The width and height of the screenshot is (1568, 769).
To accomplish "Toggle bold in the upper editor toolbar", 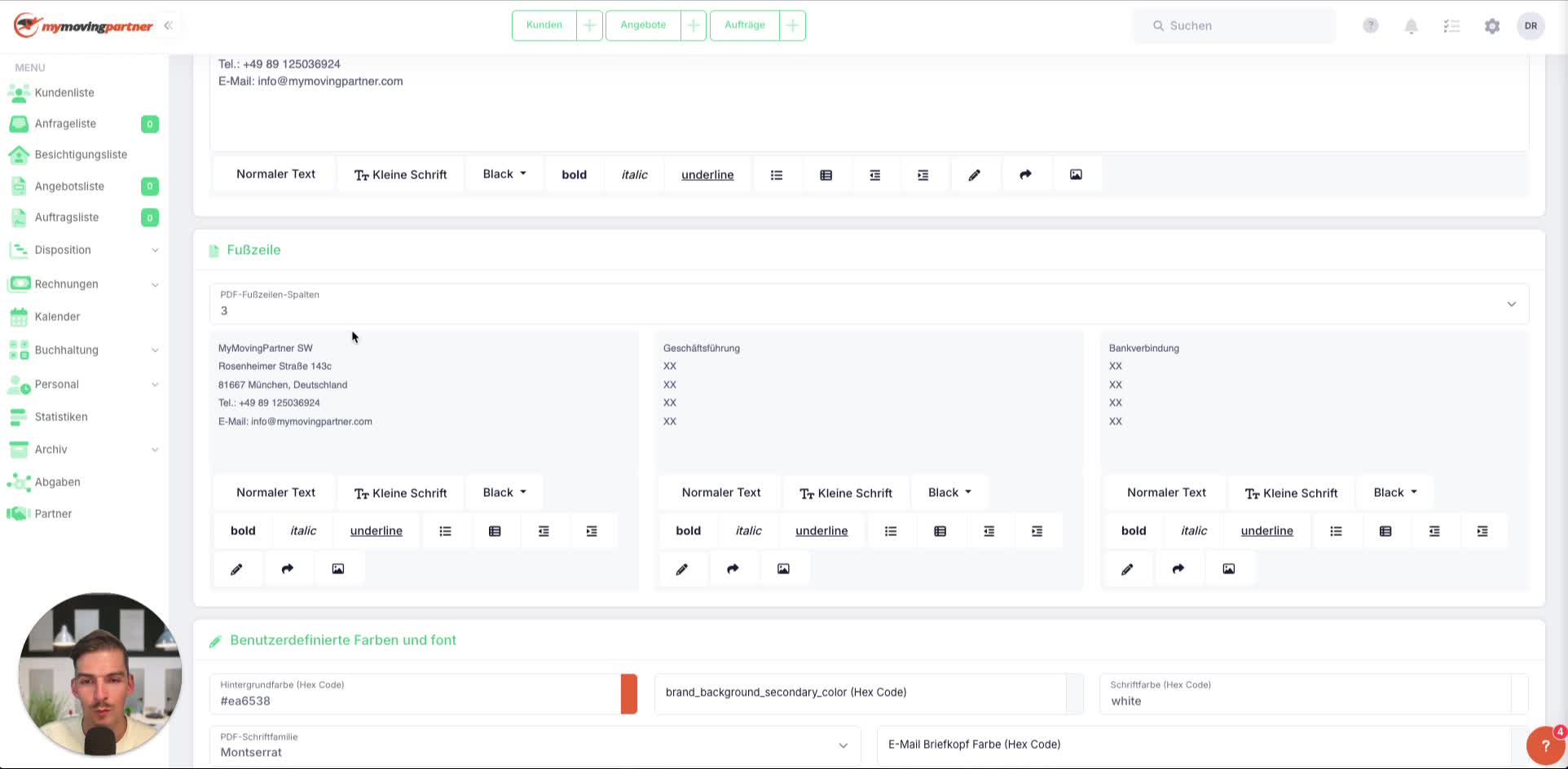I will pos(575,174).
